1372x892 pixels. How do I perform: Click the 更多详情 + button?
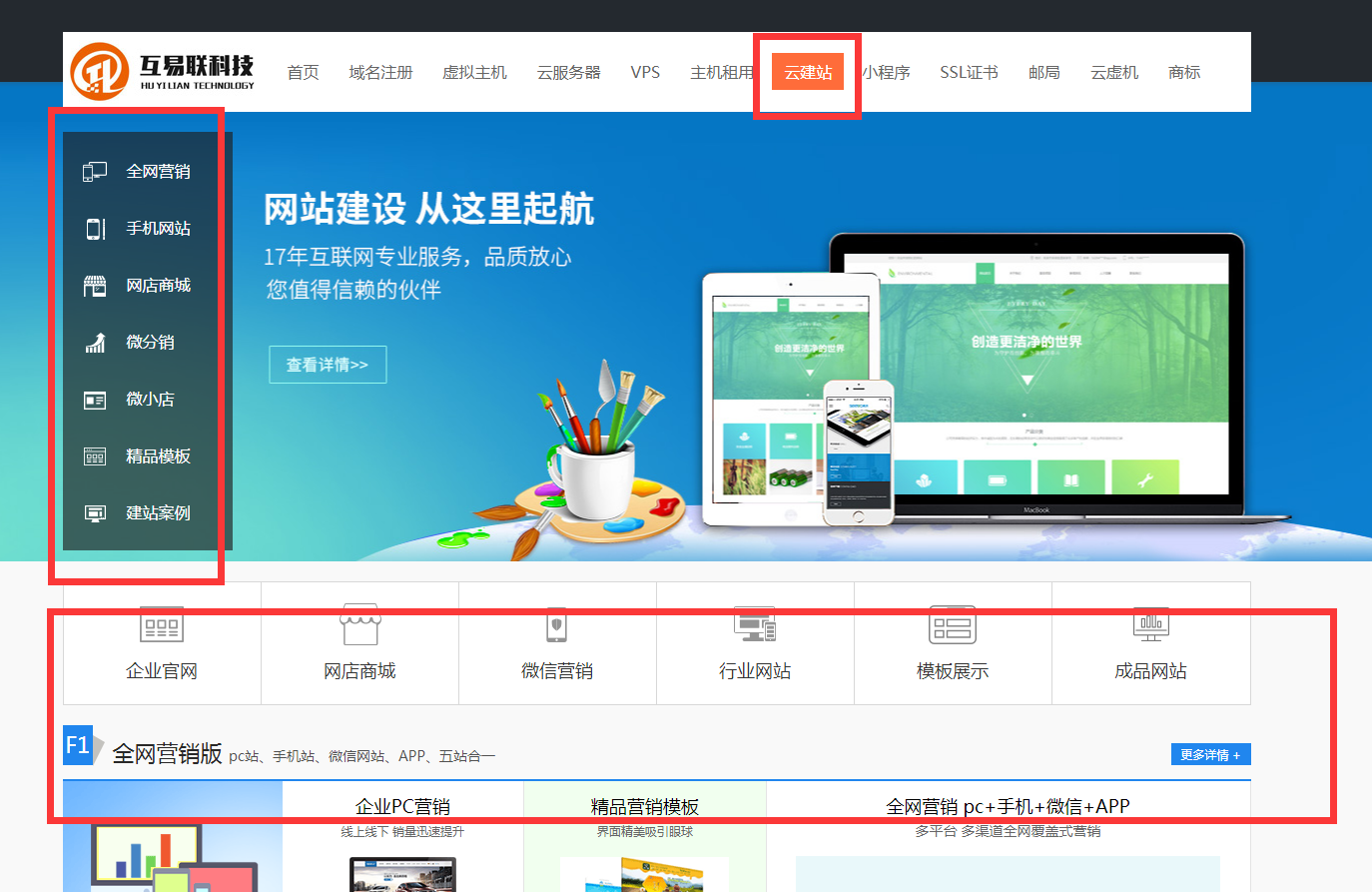1210,755
